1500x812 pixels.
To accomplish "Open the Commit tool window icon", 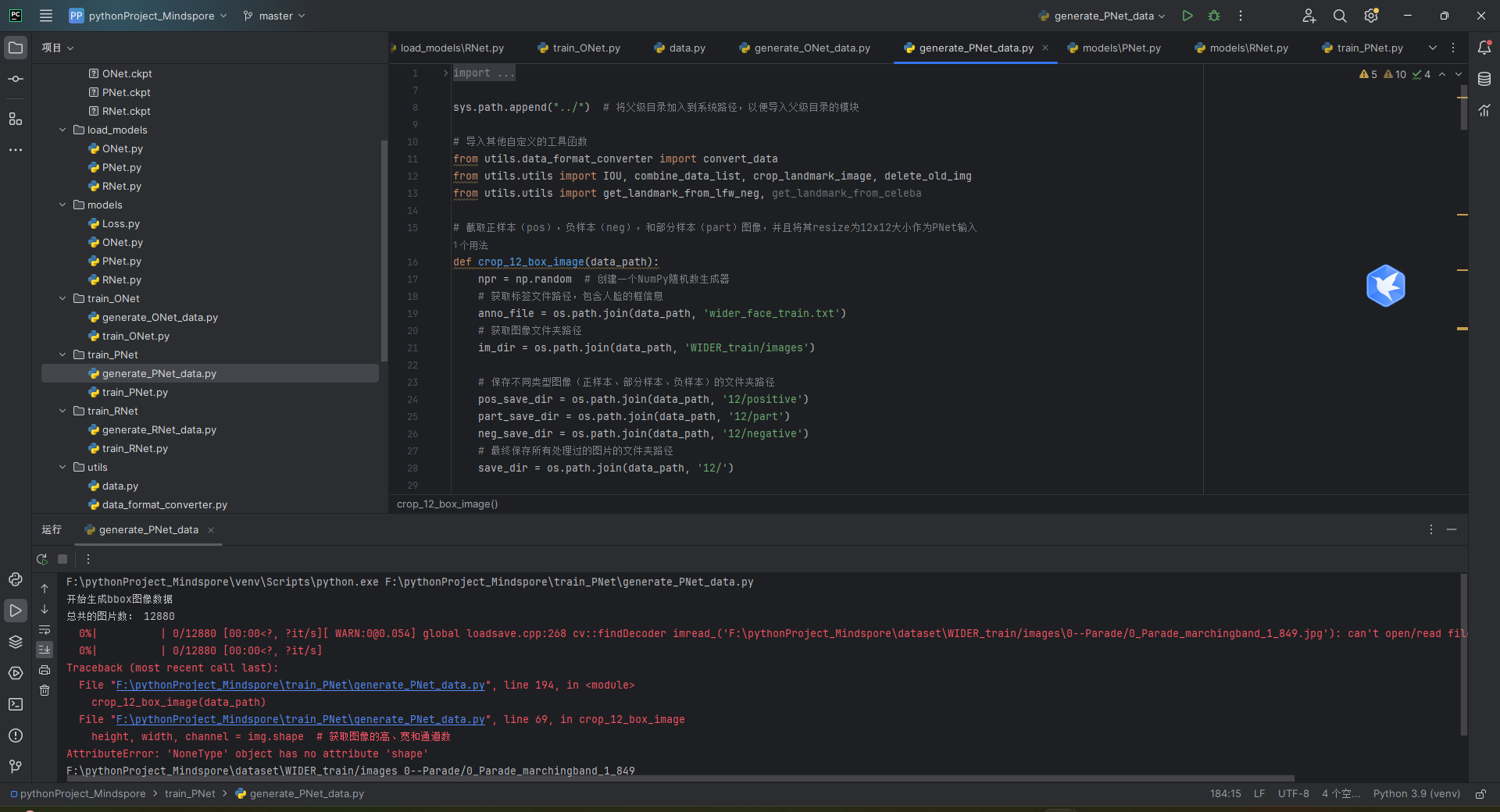I will click(16, 79).
